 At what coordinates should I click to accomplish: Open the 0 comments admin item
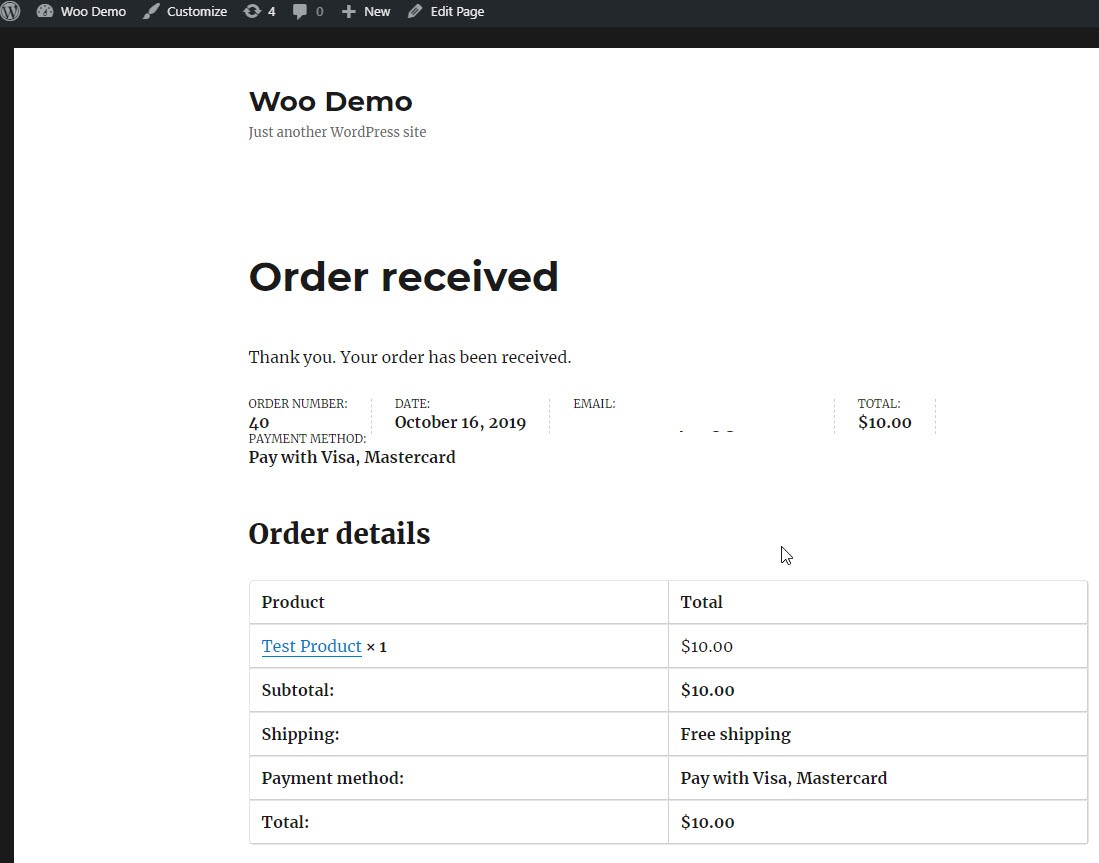pyautogui.click(x=308, y=11)
